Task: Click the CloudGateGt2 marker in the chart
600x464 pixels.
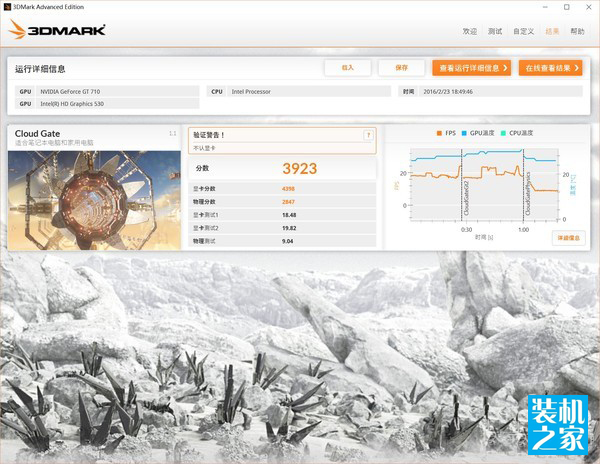Action: (466, 198)
